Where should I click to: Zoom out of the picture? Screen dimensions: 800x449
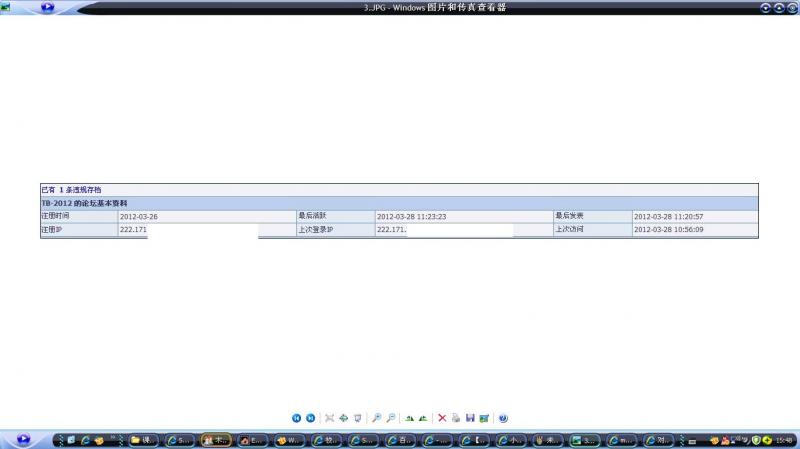pos(391,418)
